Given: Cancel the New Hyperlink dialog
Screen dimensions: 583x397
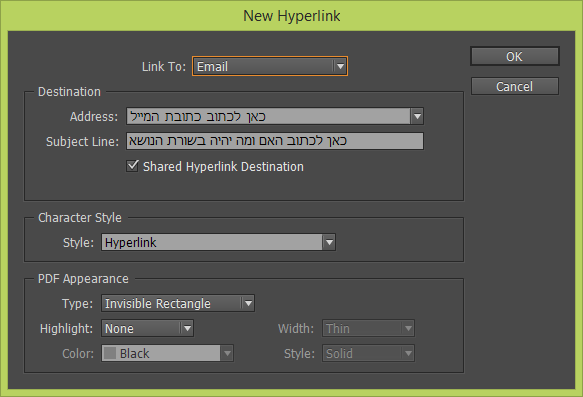Looking at the screenshot, I should click(x=515, y=86).
